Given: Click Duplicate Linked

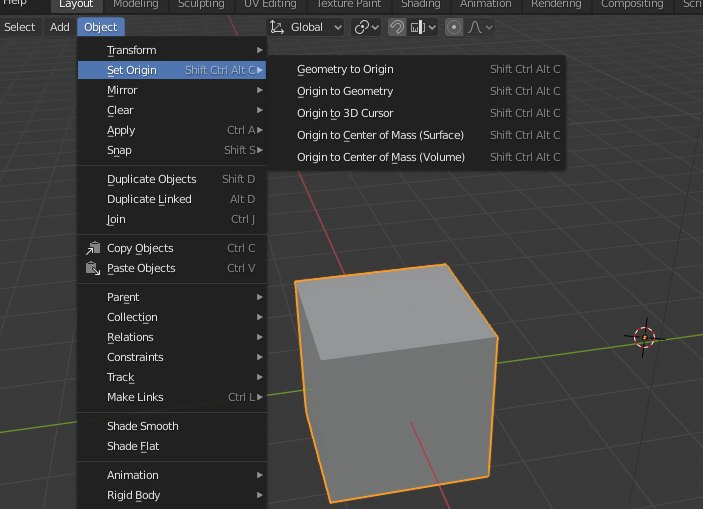Looking at the screenshot, I should click(172, 199).
